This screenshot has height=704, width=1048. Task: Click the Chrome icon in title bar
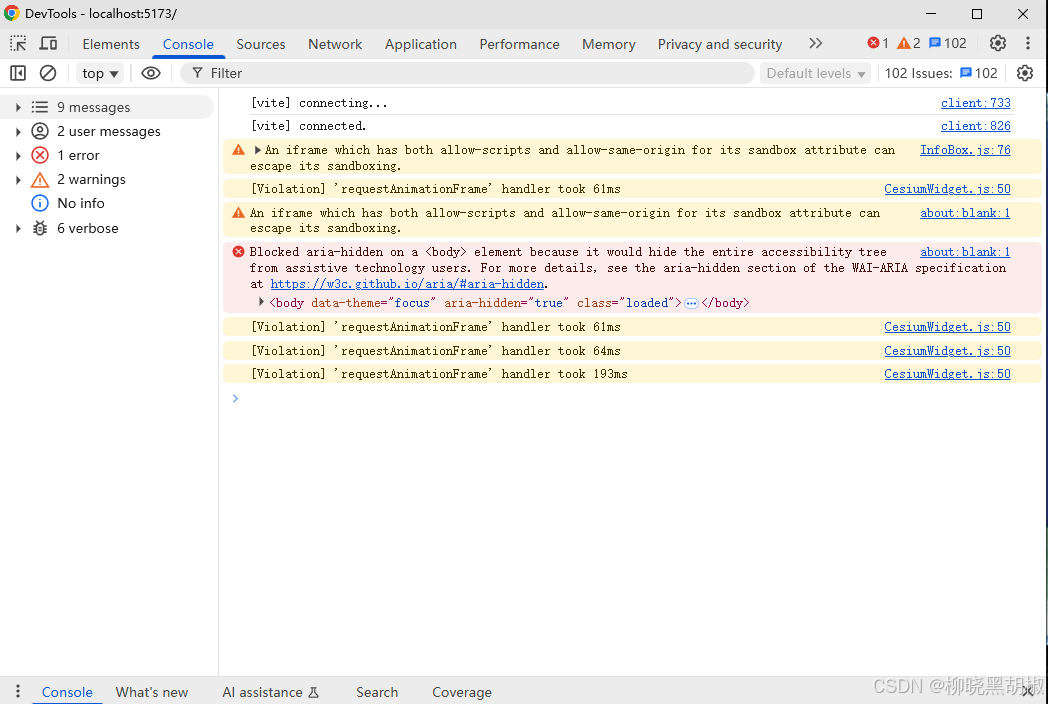click(11, 13)
